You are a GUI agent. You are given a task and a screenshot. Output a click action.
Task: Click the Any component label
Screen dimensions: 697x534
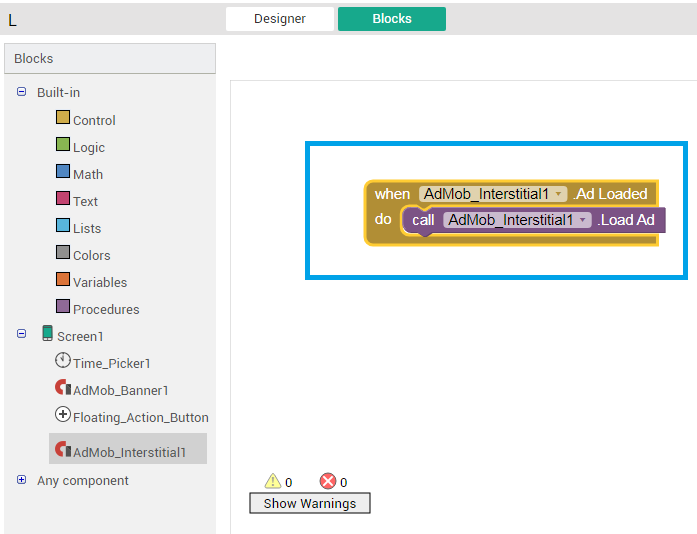tap(83, 481)
